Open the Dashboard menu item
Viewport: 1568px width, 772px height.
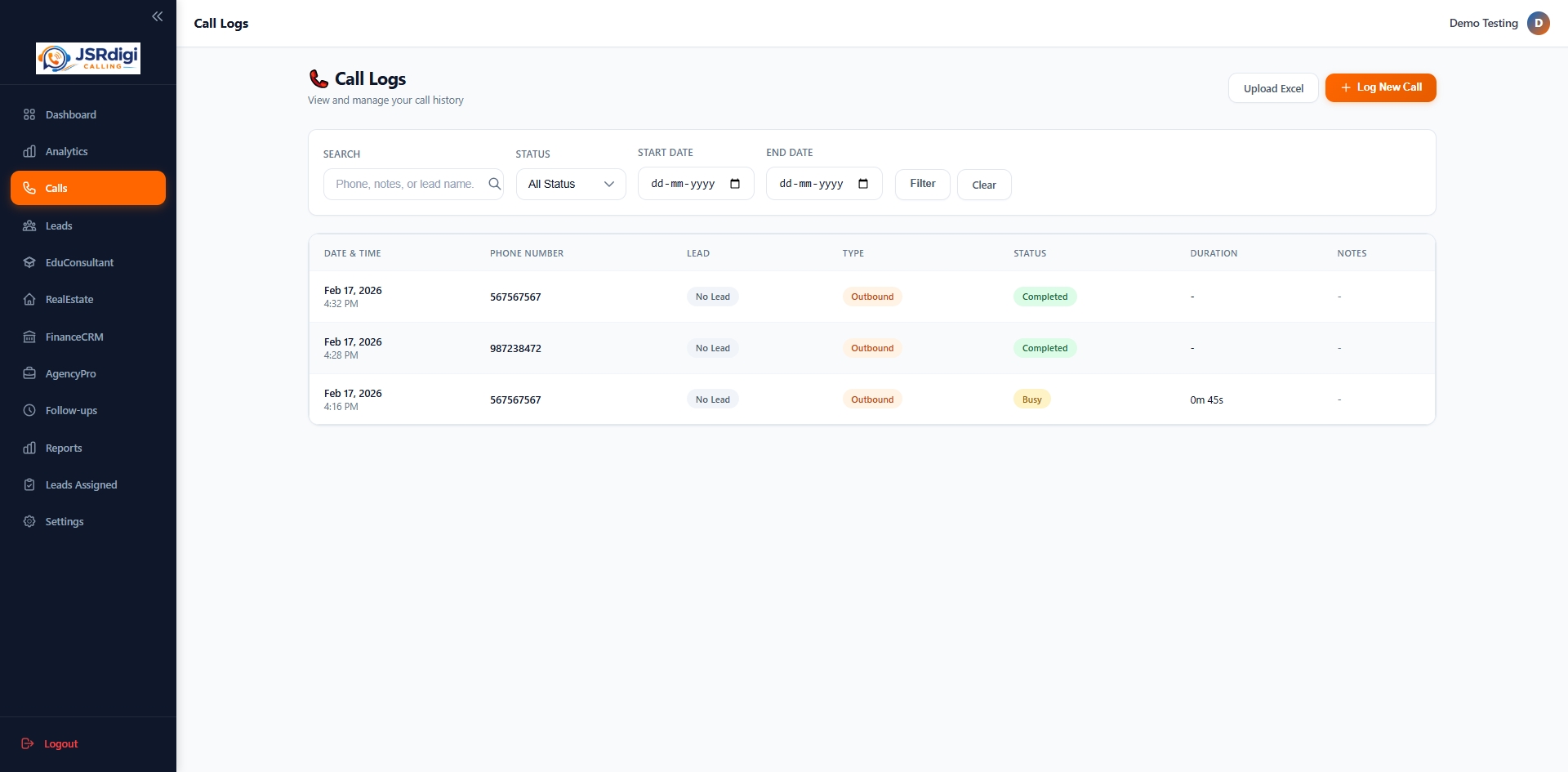point(88,114)
